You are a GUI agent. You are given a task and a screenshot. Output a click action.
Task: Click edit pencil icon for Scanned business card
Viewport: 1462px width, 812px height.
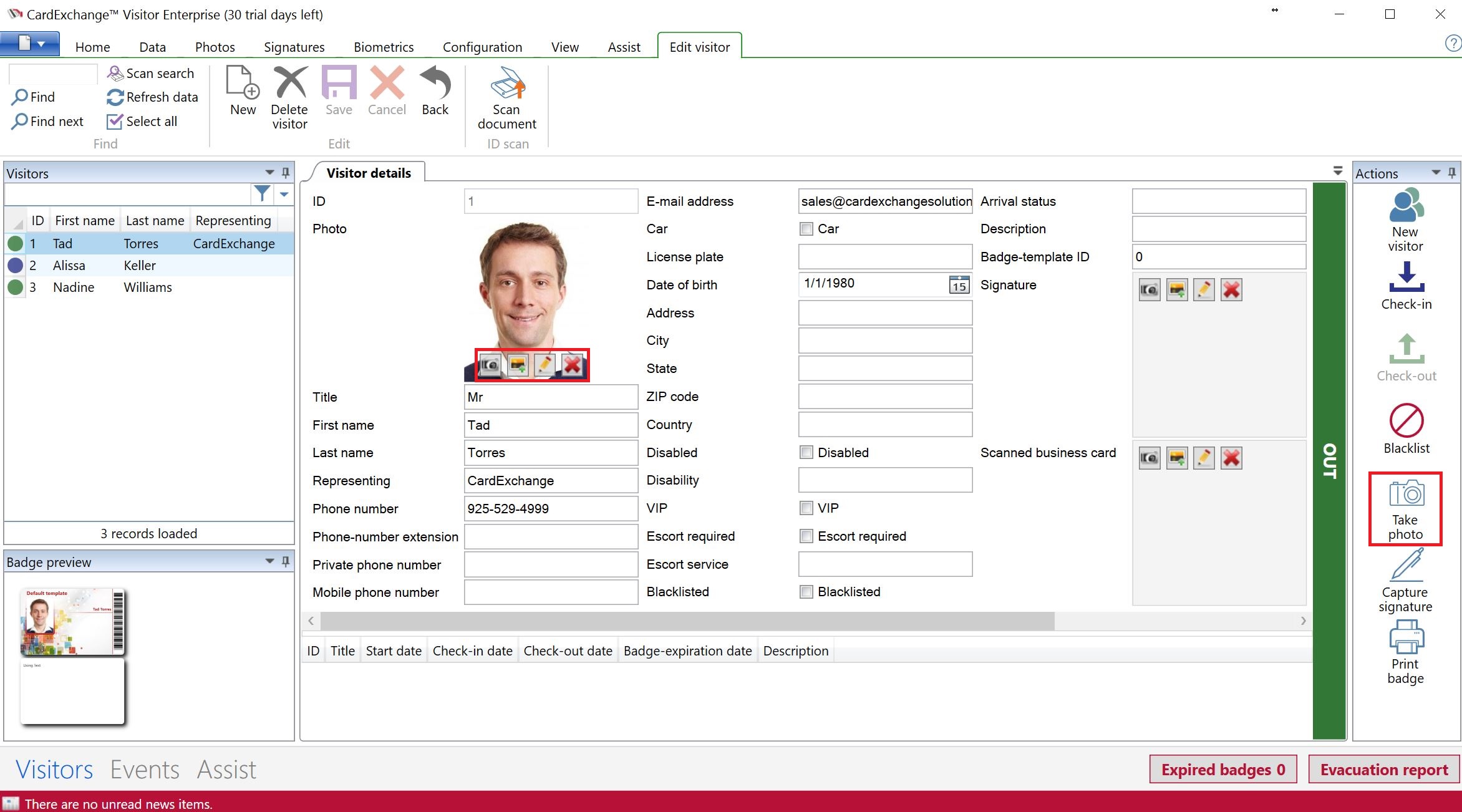click(1204, 458)
